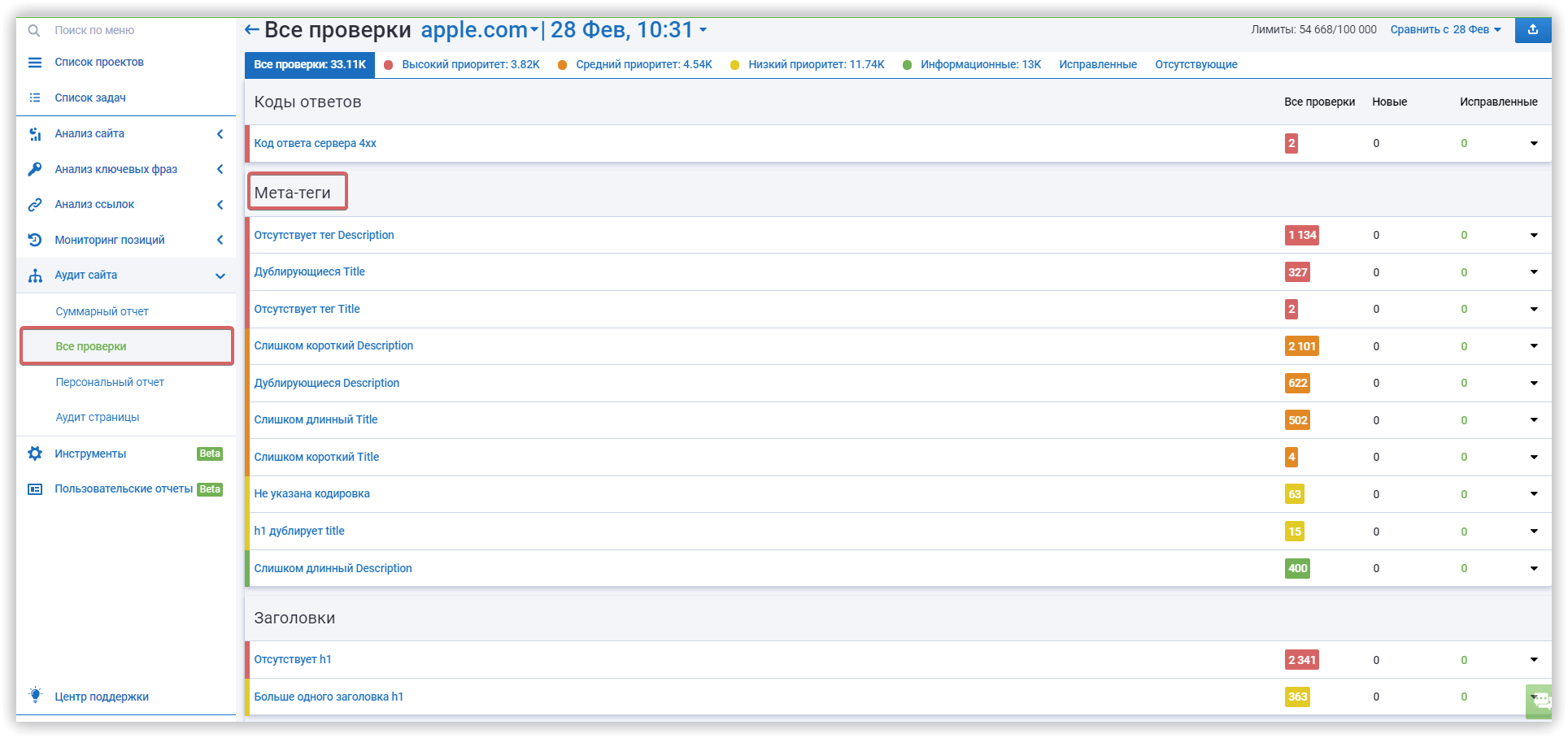Open Суммарный отчет in the sidebar

tap(102, 311)
